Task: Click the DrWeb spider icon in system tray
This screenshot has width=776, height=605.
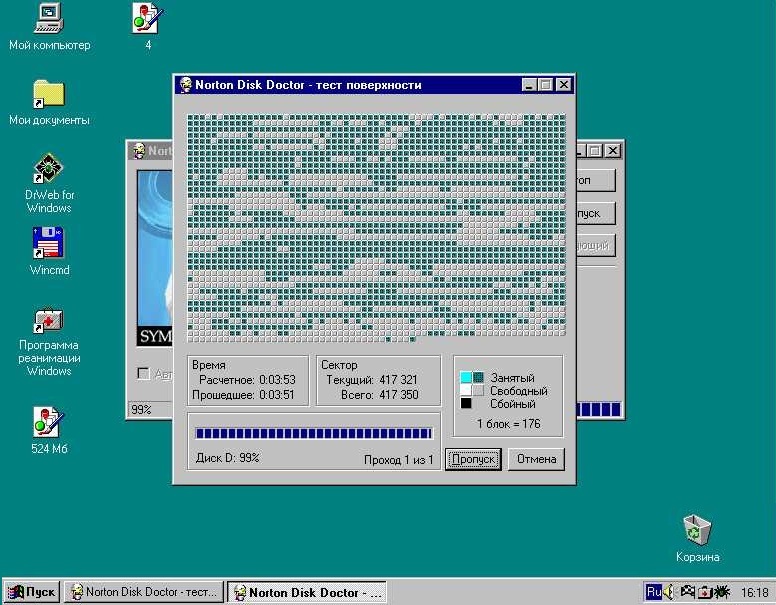Action: (x=721, y=592)
